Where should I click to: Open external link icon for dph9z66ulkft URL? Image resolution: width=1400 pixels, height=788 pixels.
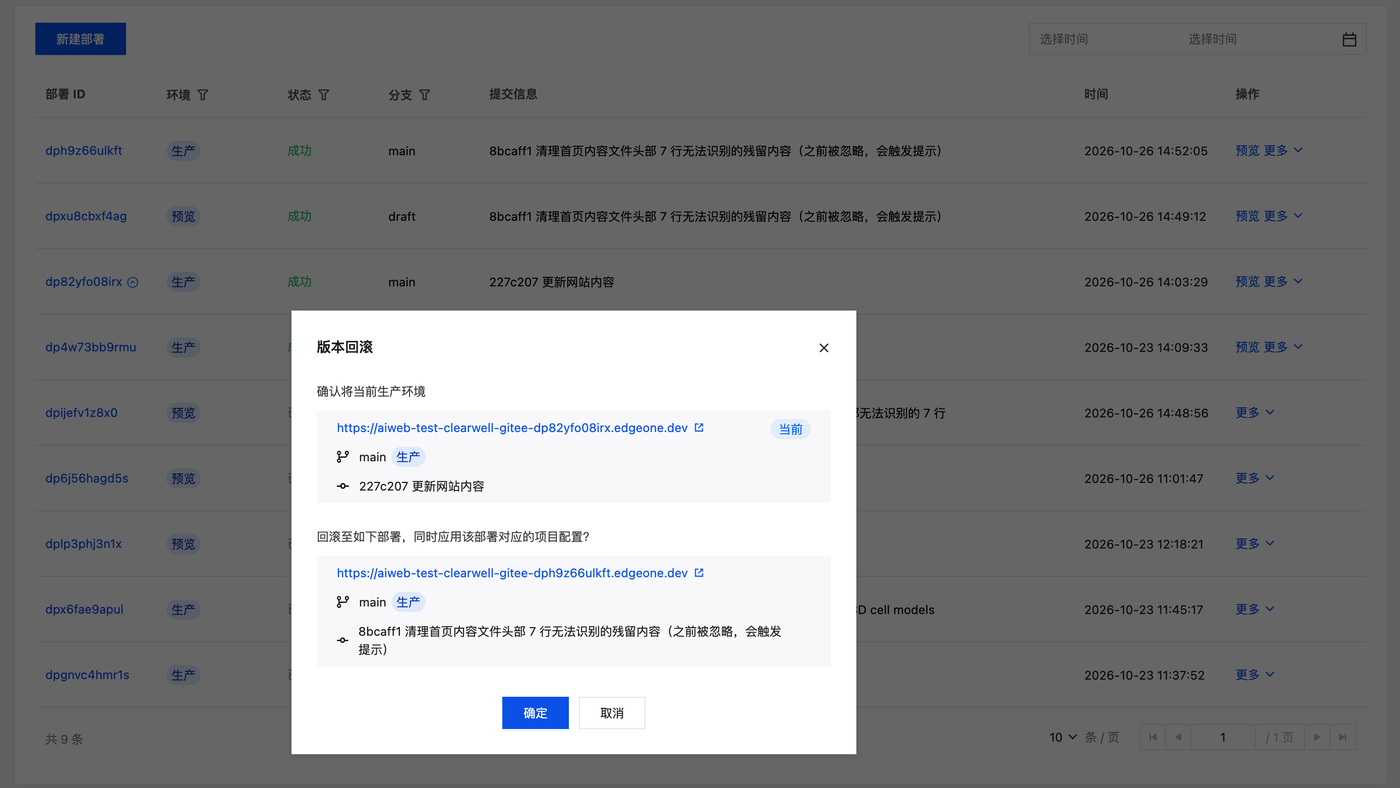click(x=699, y=573)
